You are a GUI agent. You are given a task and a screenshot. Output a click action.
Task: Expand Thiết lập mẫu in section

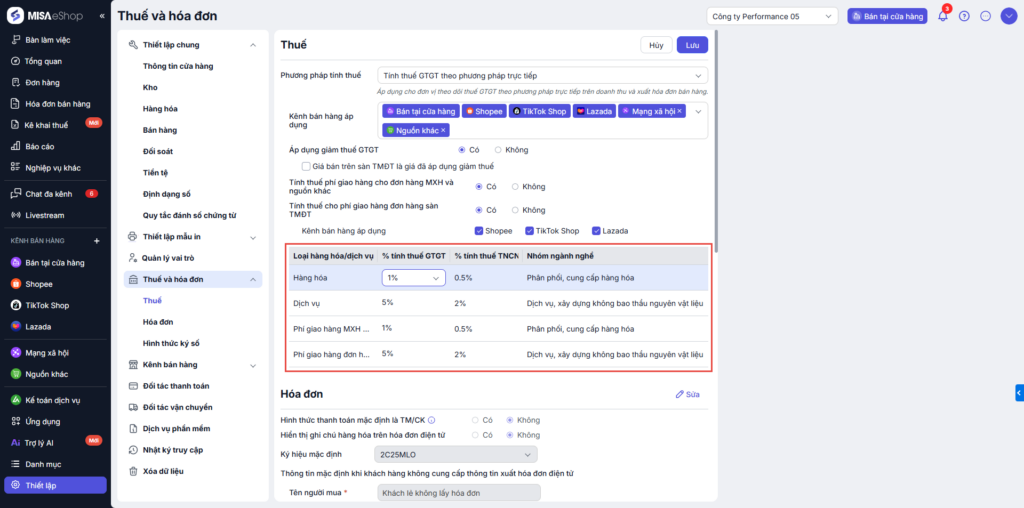pos(253,236)
